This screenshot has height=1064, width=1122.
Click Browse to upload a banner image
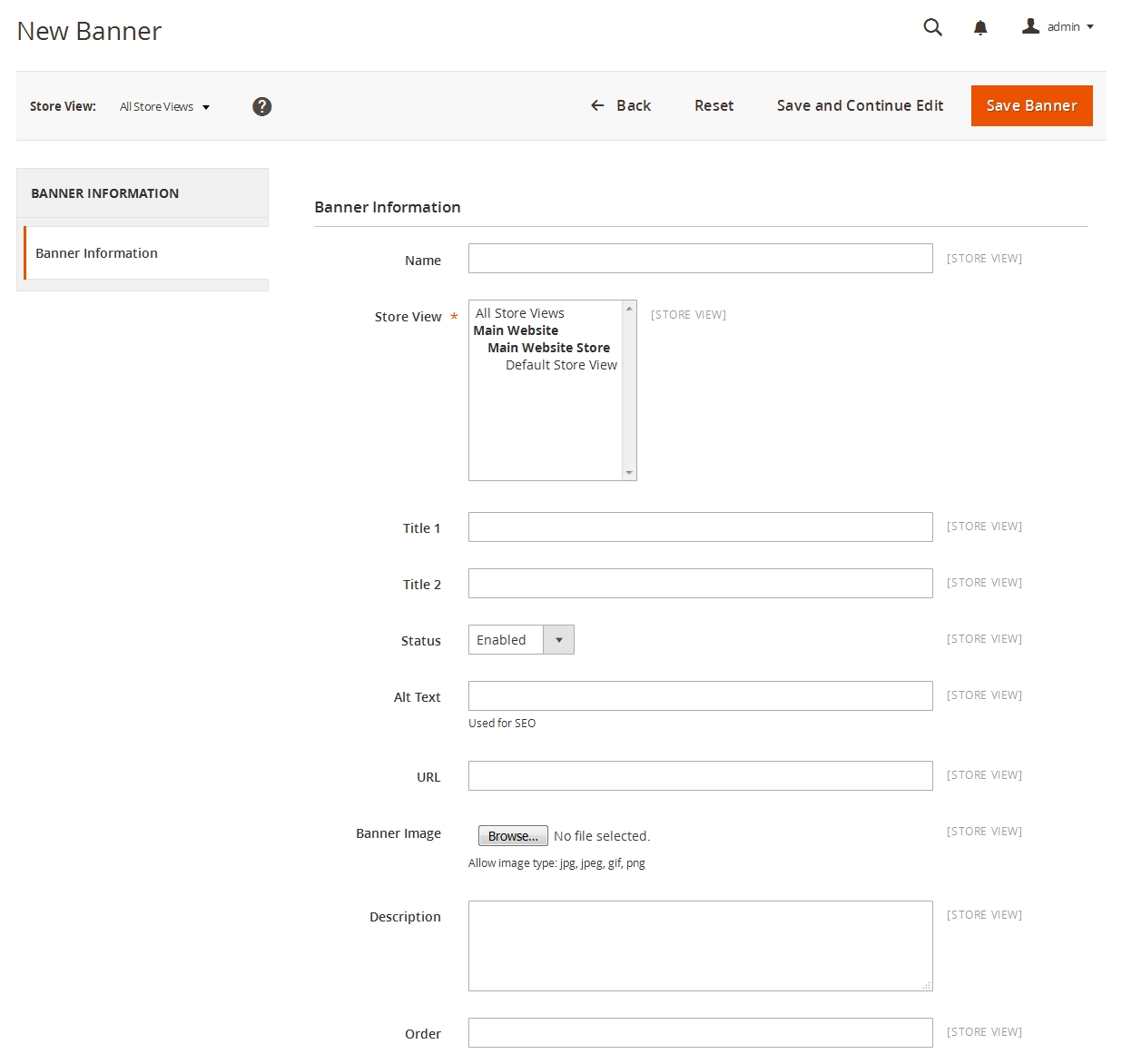[x=513, y=836]
